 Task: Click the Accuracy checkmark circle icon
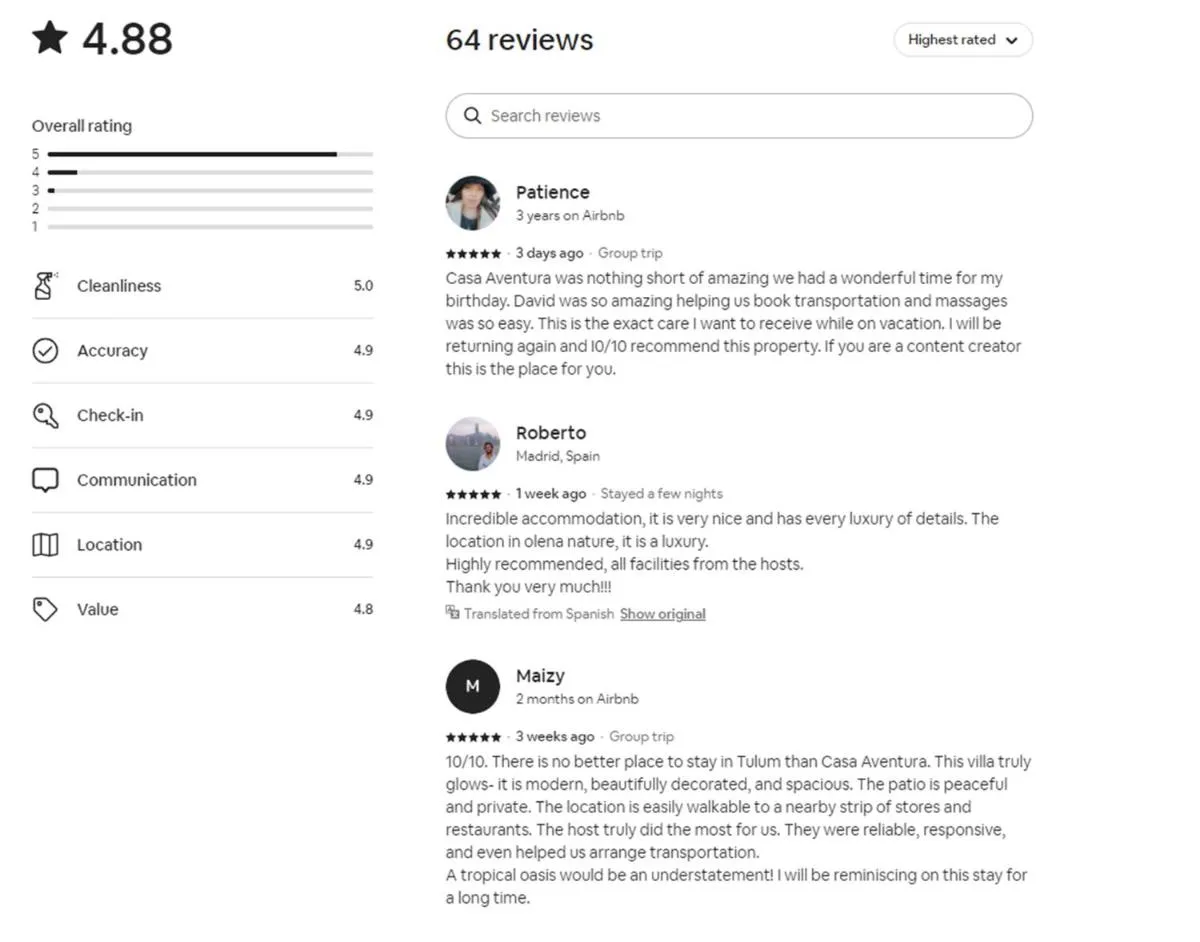pyautogui.click(x=45, y=351)
